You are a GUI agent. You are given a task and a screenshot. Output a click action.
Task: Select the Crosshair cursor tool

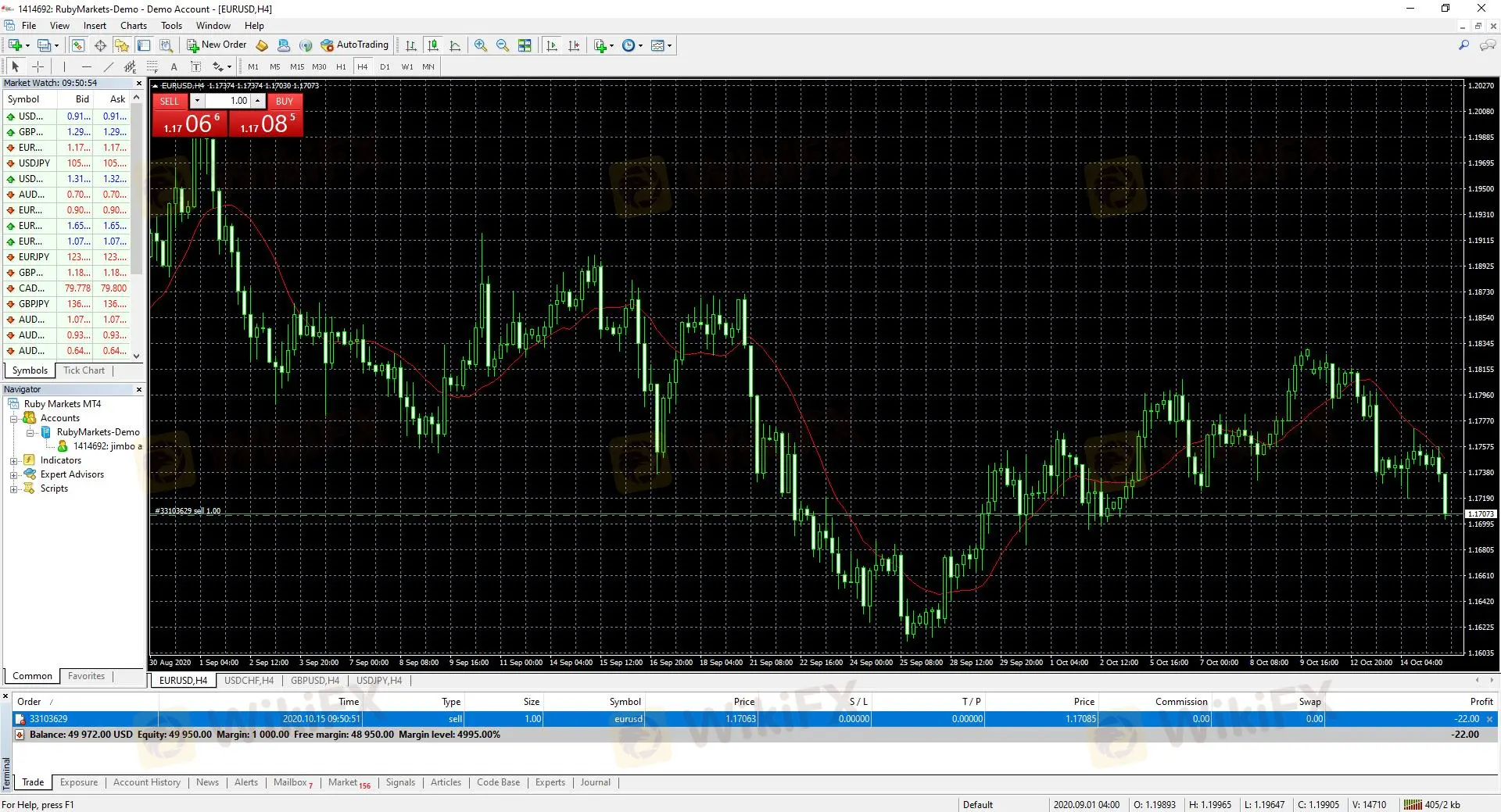tap(38, 67)
